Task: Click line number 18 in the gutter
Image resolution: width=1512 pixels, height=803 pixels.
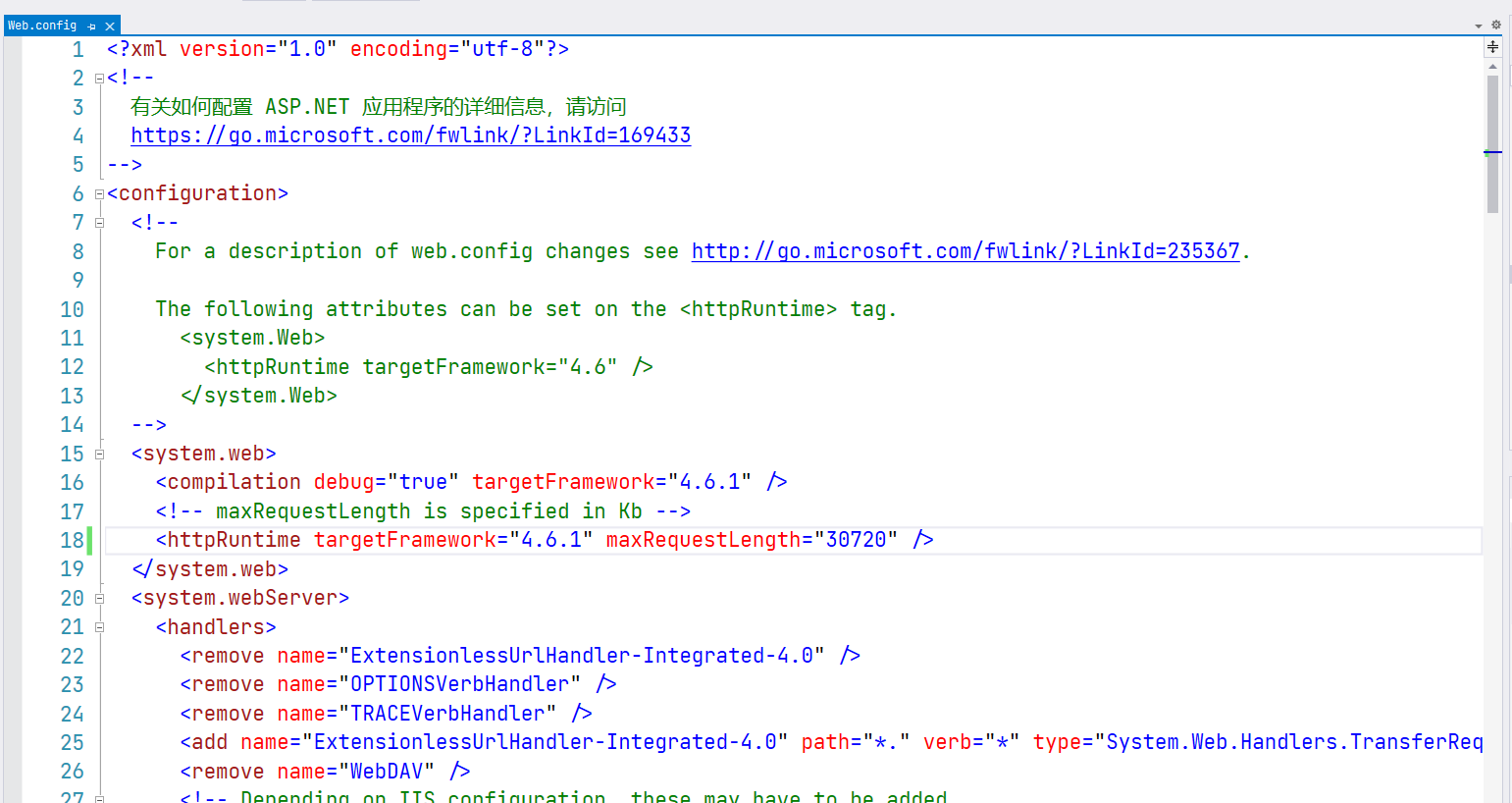Action: click(x=72, y=540)
